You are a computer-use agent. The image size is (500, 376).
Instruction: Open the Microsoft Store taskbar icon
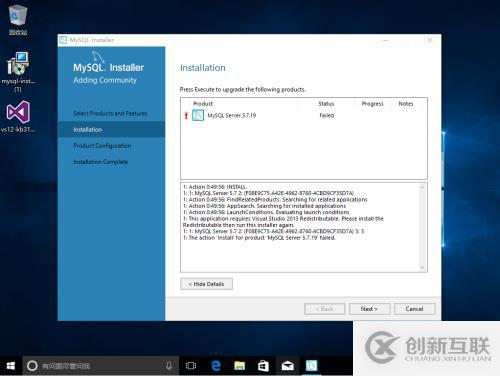[x=263, y=366]
